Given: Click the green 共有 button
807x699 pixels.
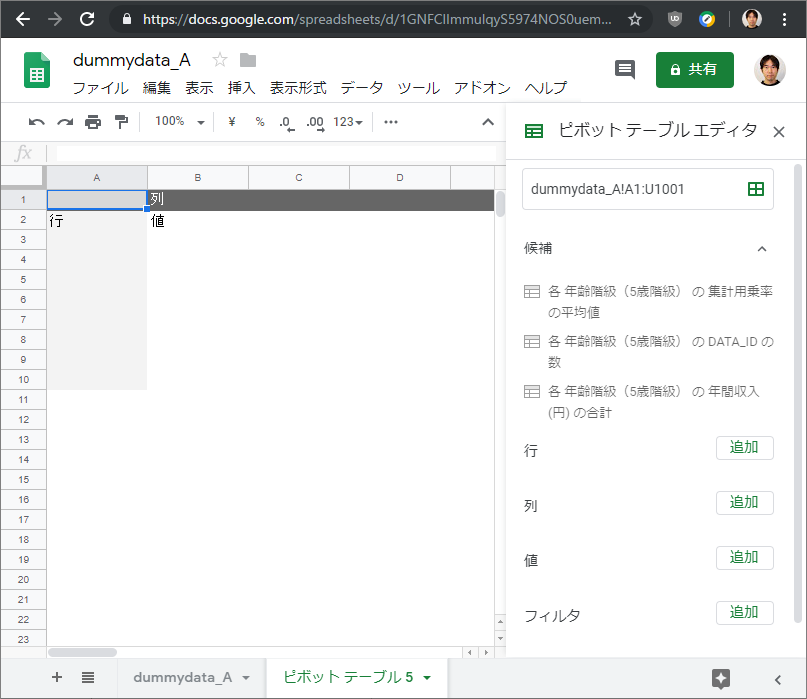Looking at the screenshot, I should pos(694,71).
